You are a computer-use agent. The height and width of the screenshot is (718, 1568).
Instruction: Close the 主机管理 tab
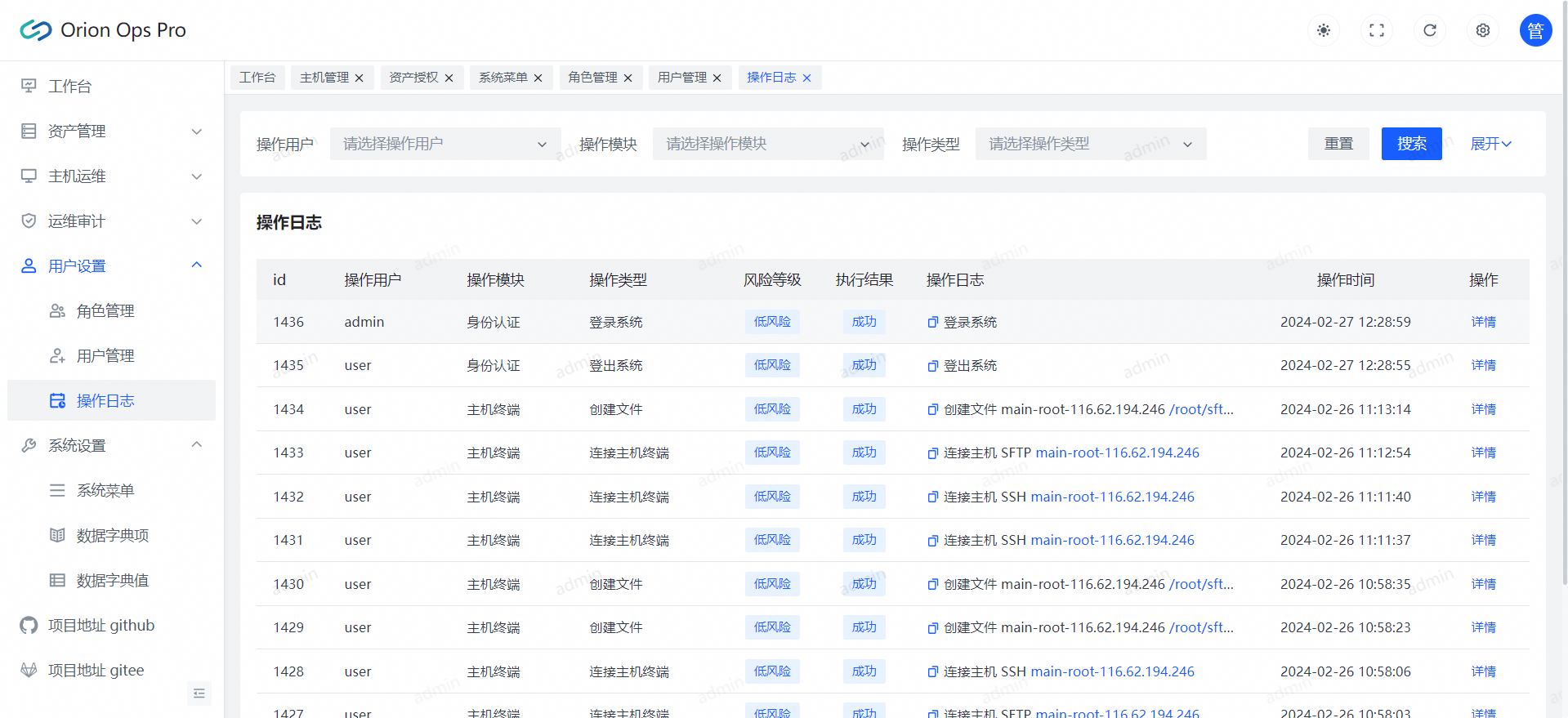point(359,78)
